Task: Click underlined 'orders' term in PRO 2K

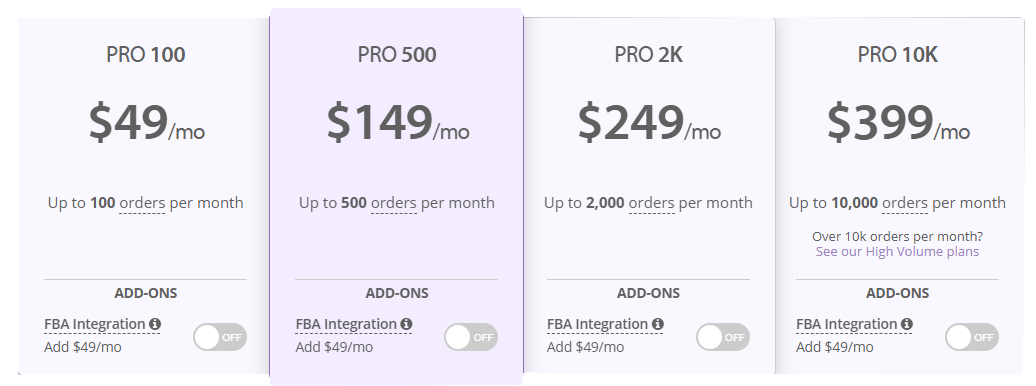Action: tap(651, 203)
